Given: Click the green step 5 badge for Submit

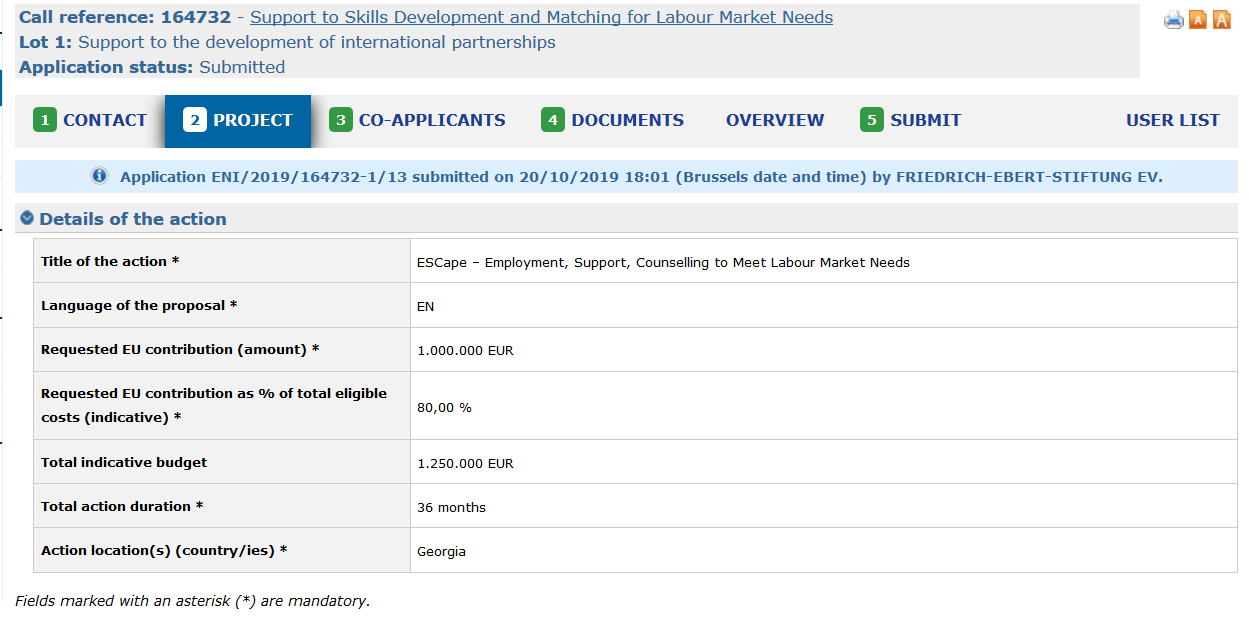Looking at the screenshot, I should coord(872,120).
